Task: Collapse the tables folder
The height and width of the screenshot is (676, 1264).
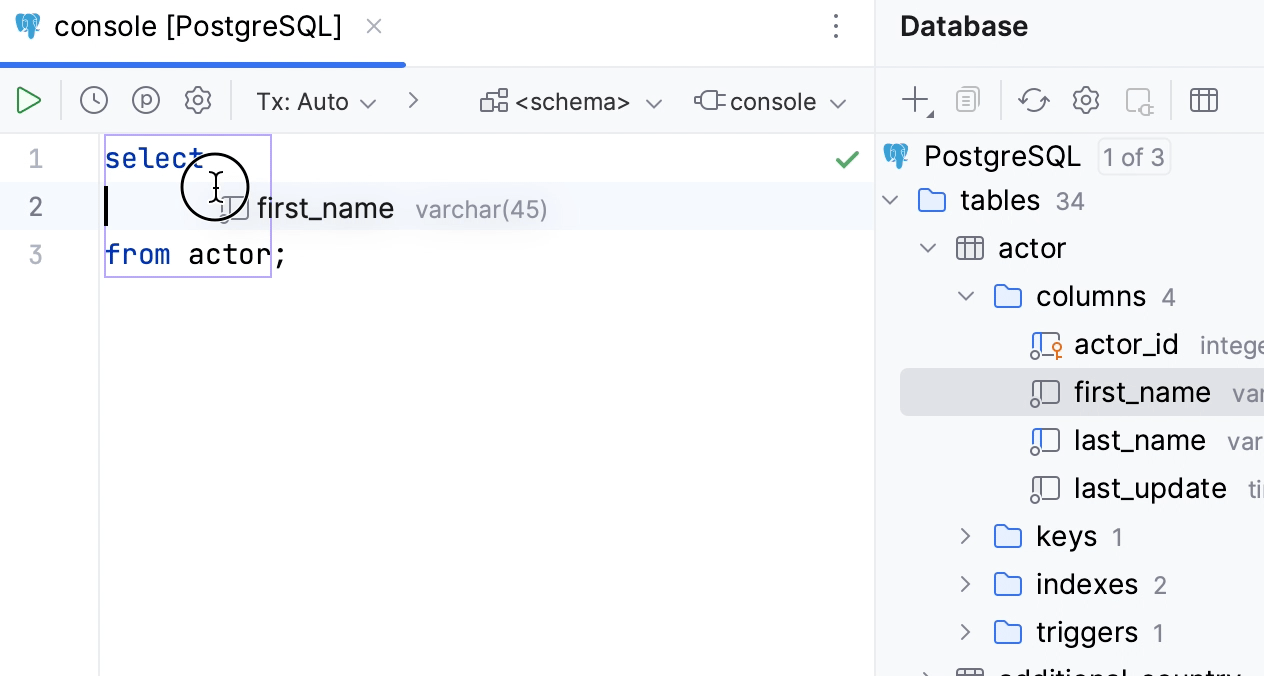Action: [x=890, y=200]
